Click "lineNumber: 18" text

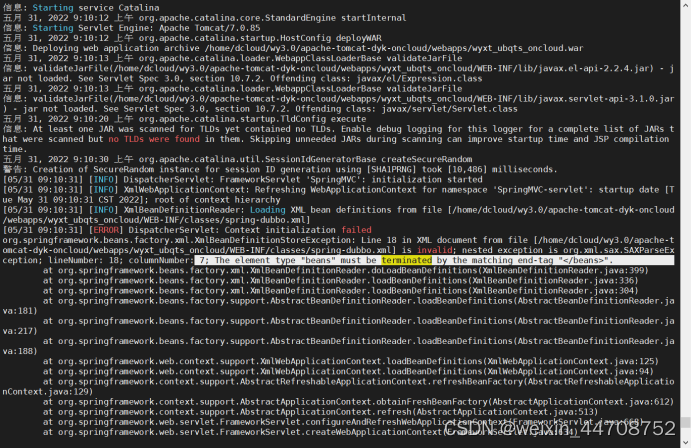84,260
